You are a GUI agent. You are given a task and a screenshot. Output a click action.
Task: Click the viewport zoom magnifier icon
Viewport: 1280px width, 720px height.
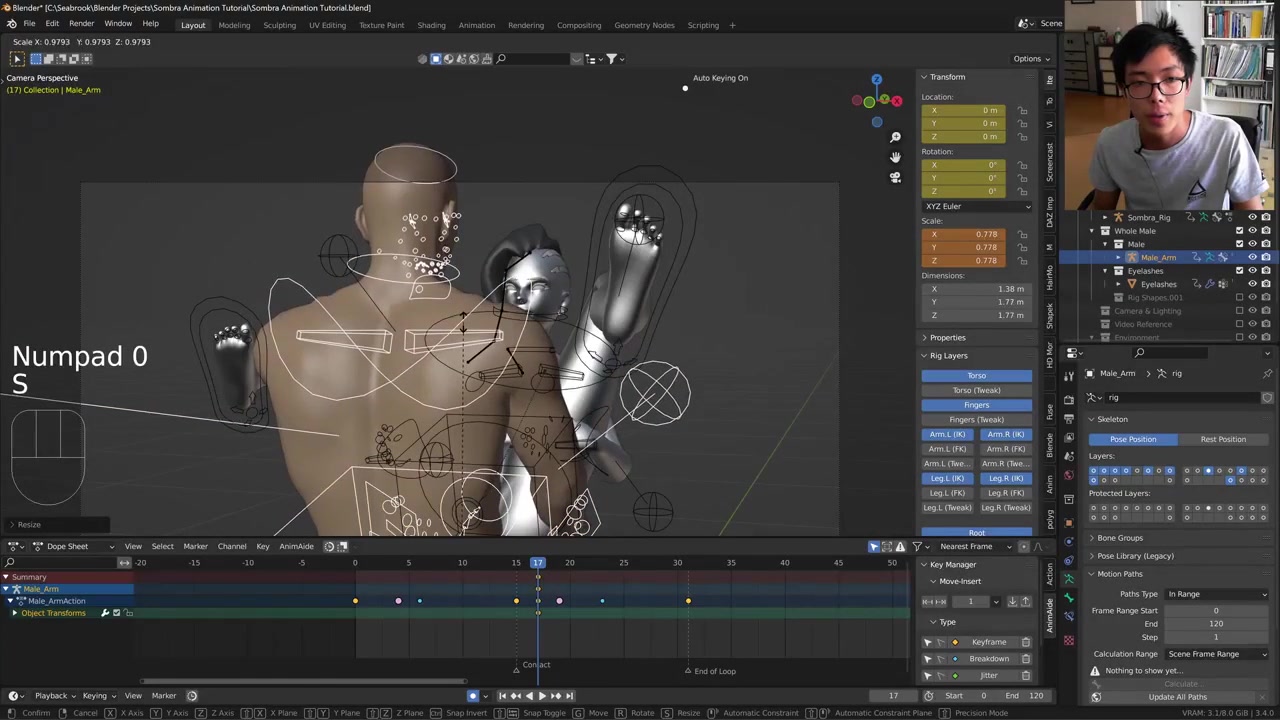[895, 137]
